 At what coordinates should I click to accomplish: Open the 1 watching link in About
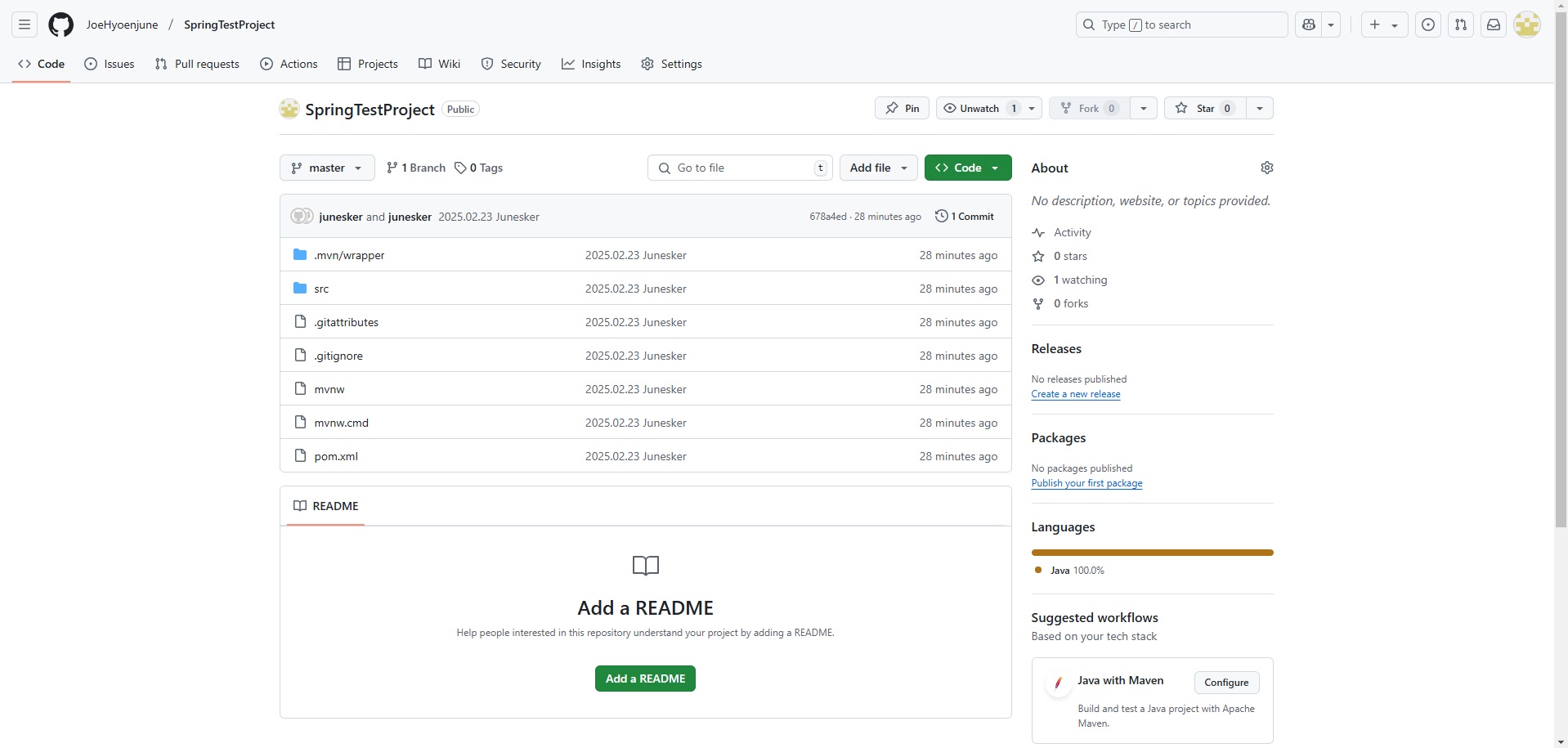click(1069, 280)
